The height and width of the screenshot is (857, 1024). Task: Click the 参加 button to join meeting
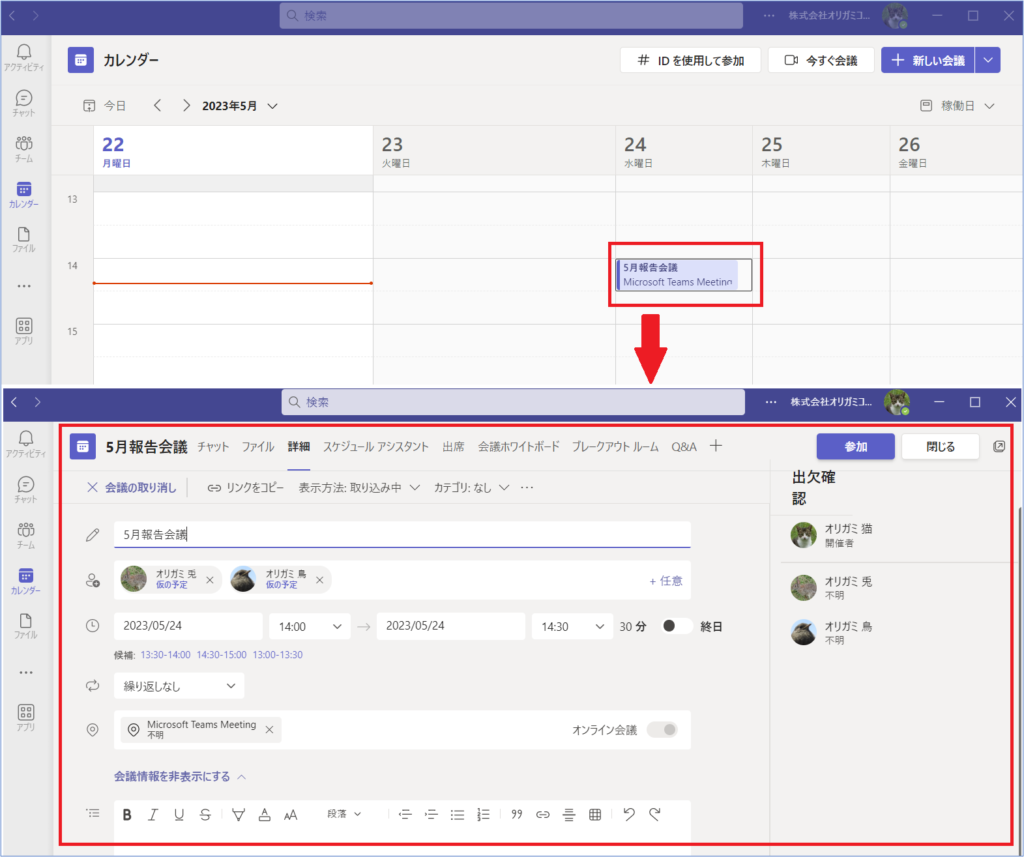click(855, 447)
